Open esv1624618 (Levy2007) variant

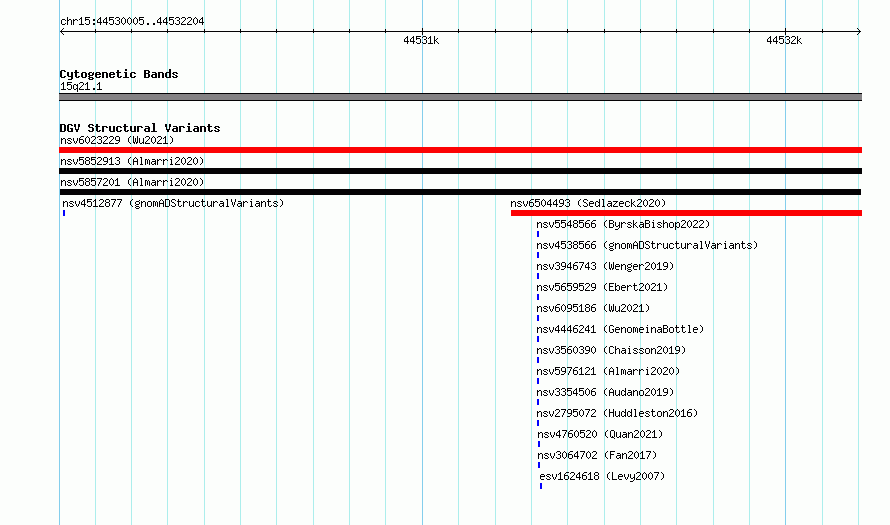coord(602,476)
